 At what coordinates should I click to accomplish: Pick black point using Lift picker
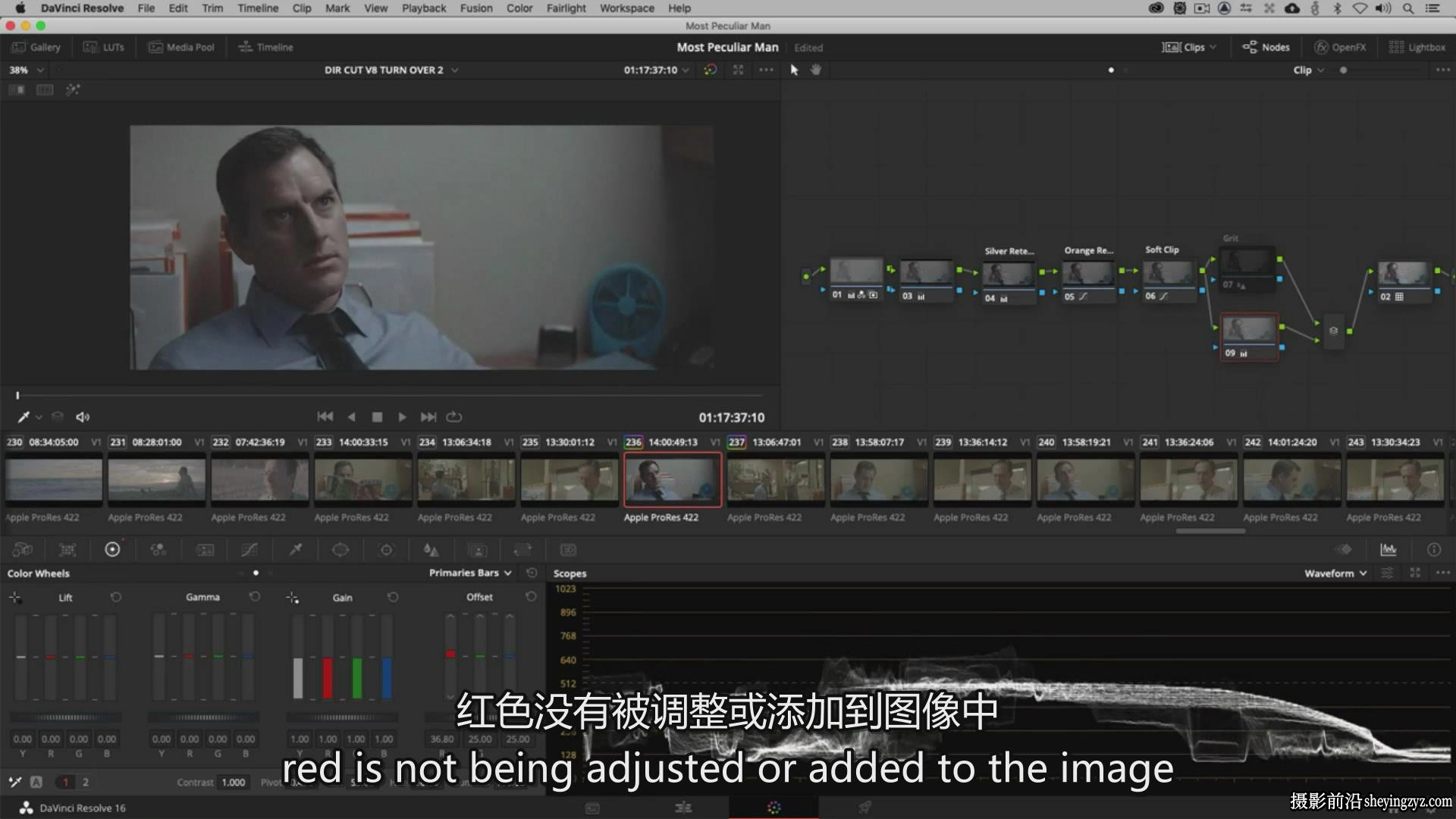tap(15, 598)
